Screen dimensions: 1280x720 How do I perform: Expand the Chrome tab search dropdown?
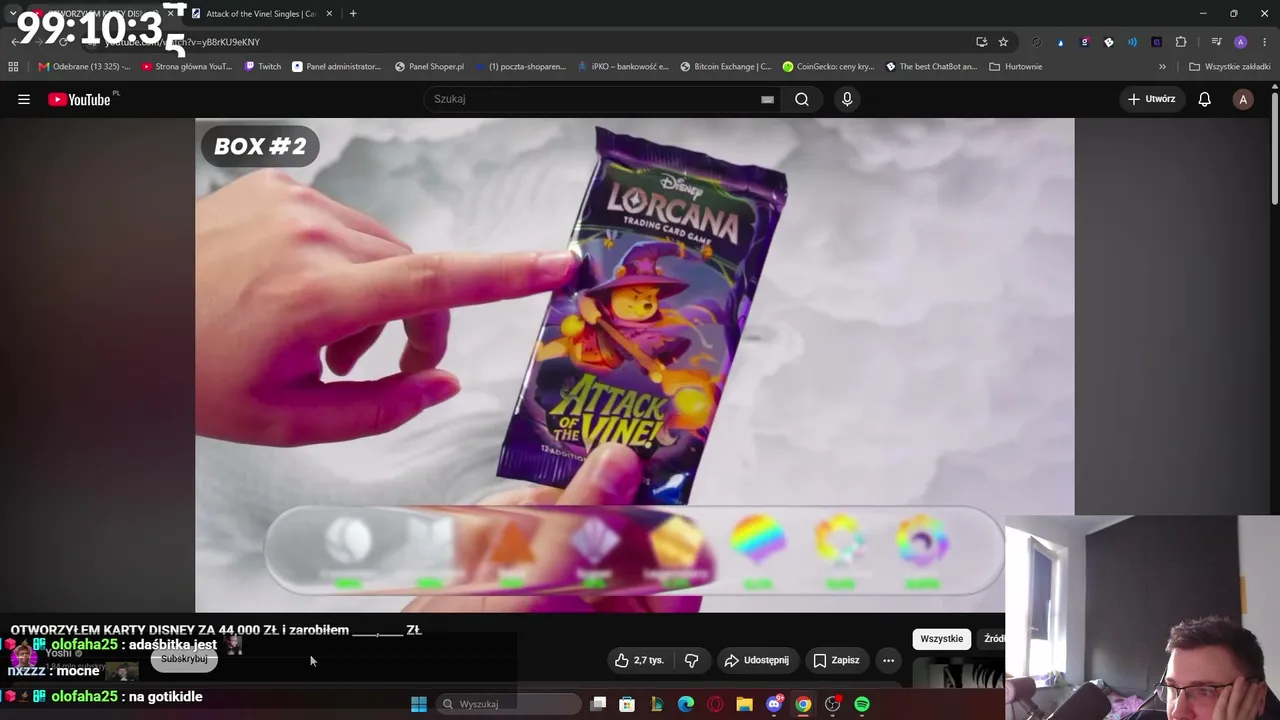12,13
